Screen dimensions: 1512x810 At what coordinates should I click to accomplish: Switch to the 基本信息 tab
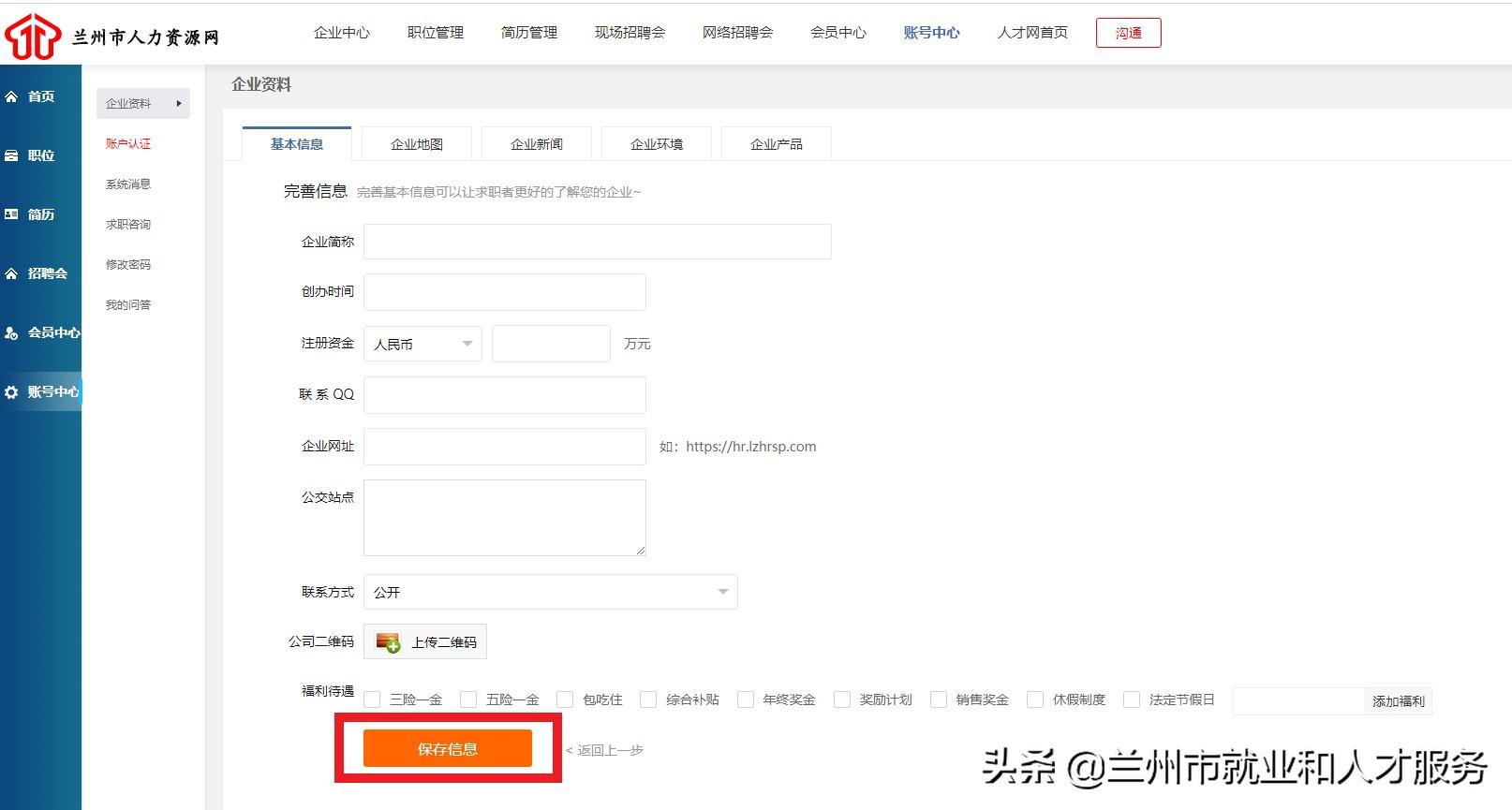click(297, 144)
